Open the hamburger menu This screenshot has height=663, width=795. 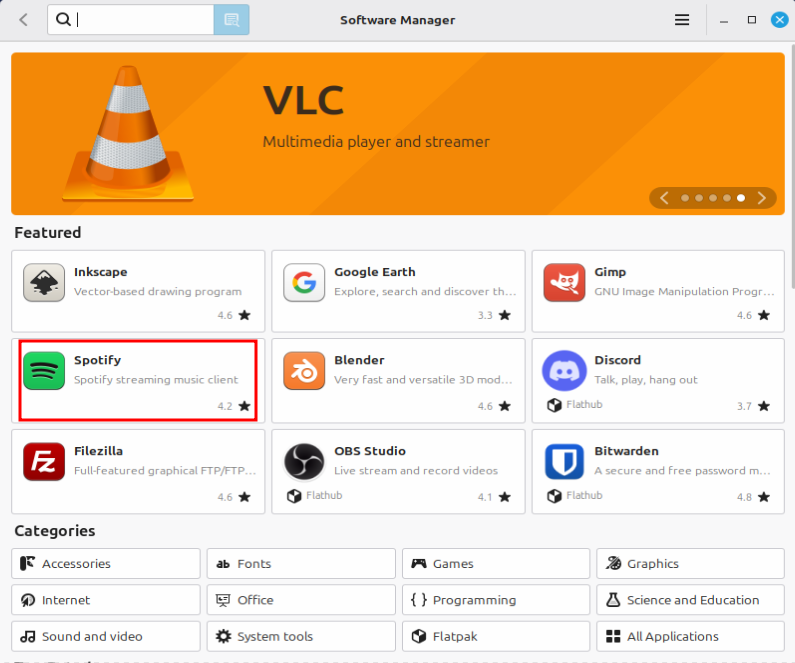tap(682, 20)
